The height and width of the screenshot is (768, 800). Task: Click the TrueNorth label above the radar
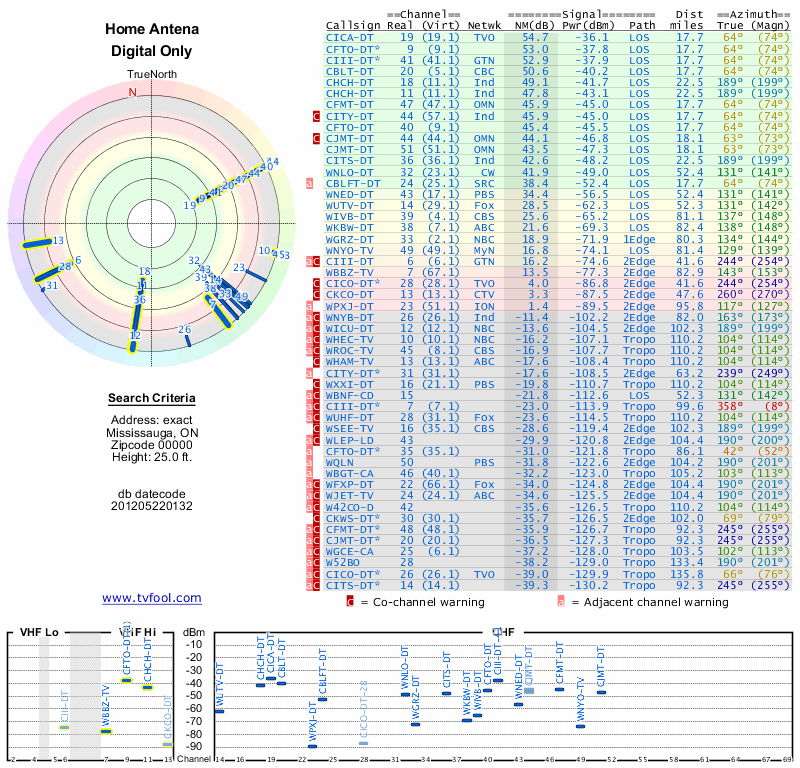pos(152,75)
